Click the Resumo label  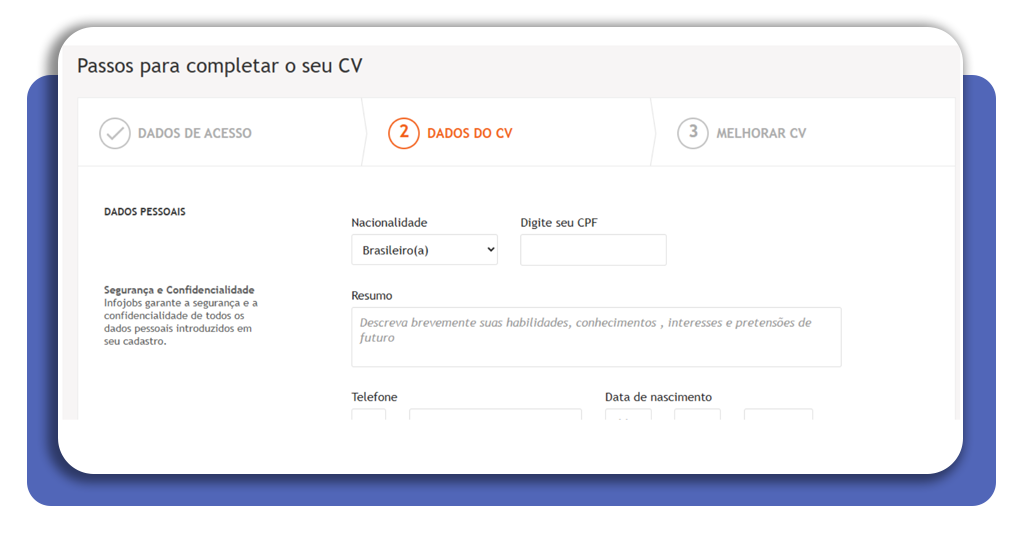click(372, 296)
